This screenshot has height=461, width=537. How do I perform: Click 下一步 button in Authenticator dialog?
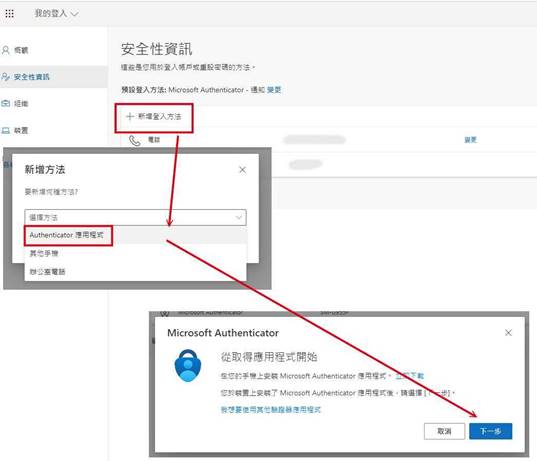coord(490,431)
